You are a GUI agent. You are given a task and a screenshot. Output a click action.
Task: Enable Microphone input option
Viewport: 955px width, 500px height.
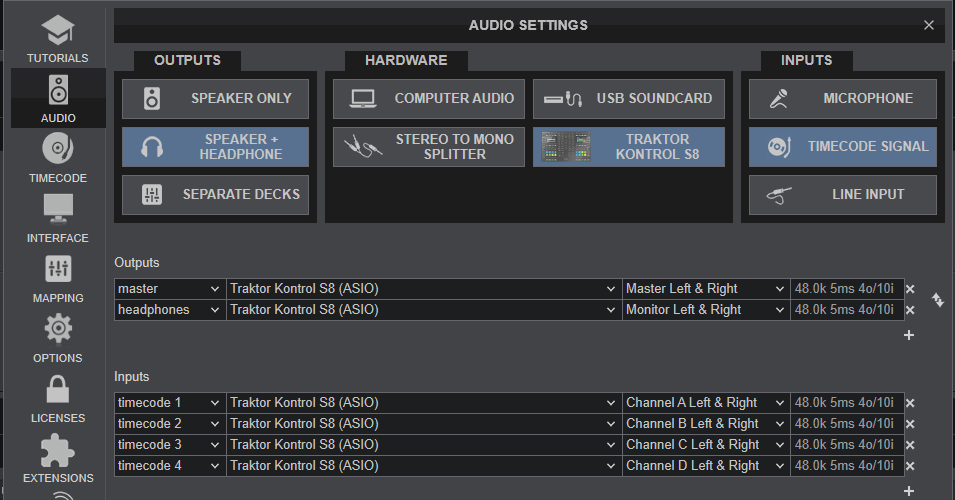click(x=842, y=99)
